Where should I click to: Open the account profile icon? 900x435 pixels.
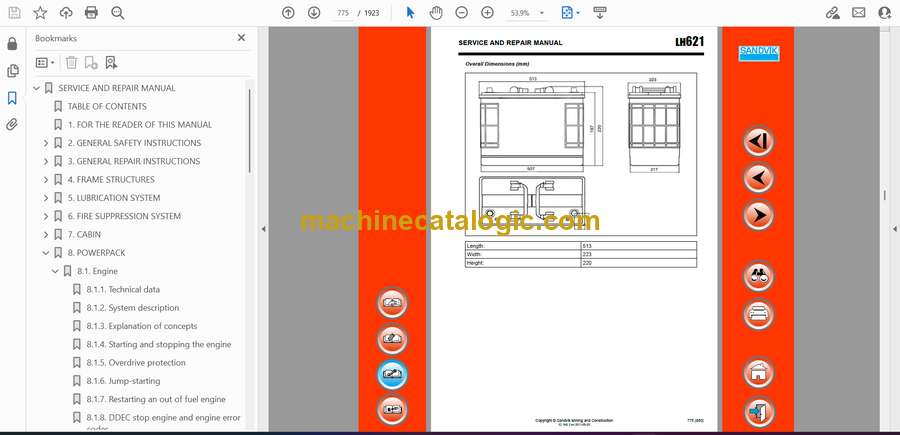point(885,13)
